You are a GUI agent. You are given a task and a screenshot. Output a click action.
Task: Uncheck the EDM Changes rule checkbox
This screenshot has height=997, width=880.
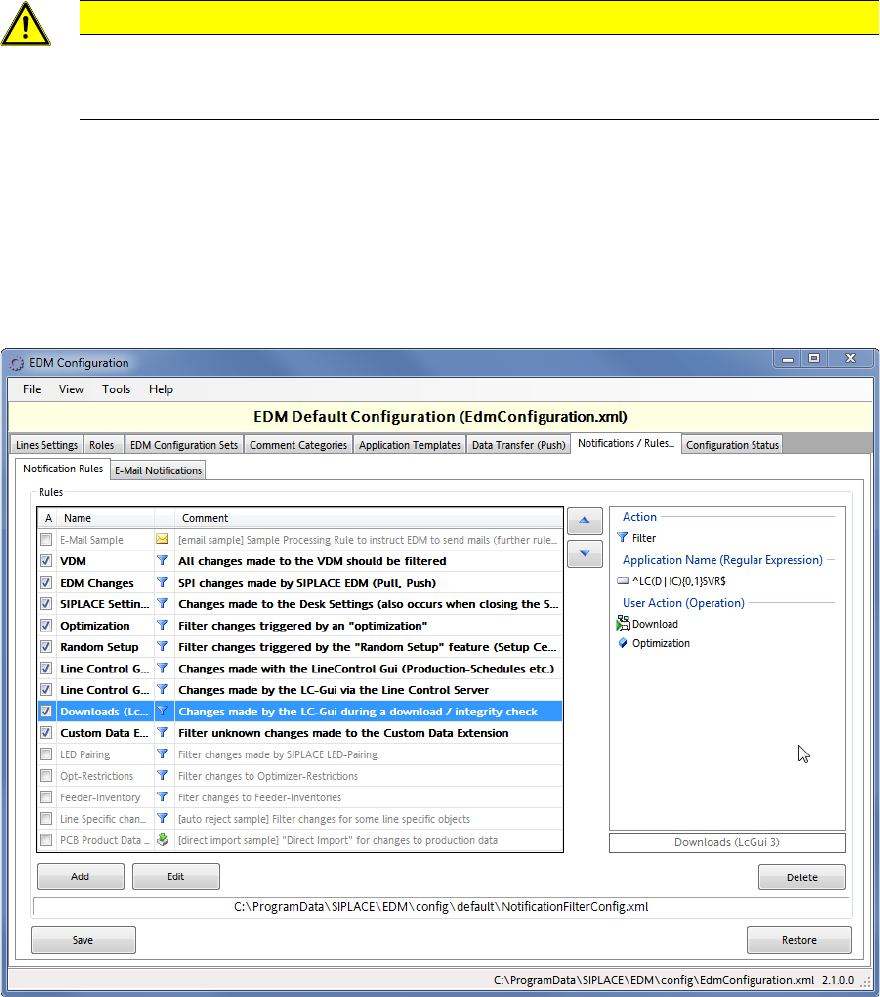46,582
